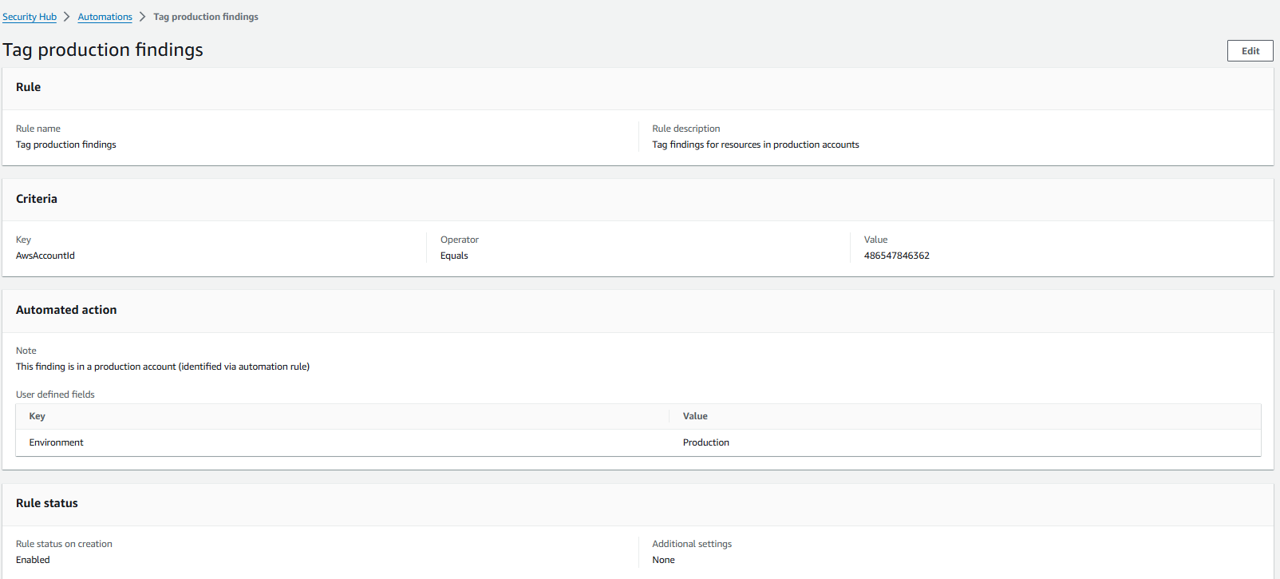This screenshot has height=579, width=1280.
Task: Select the Rule description value text
Action: pyautogui.click(x=755, y=145)
